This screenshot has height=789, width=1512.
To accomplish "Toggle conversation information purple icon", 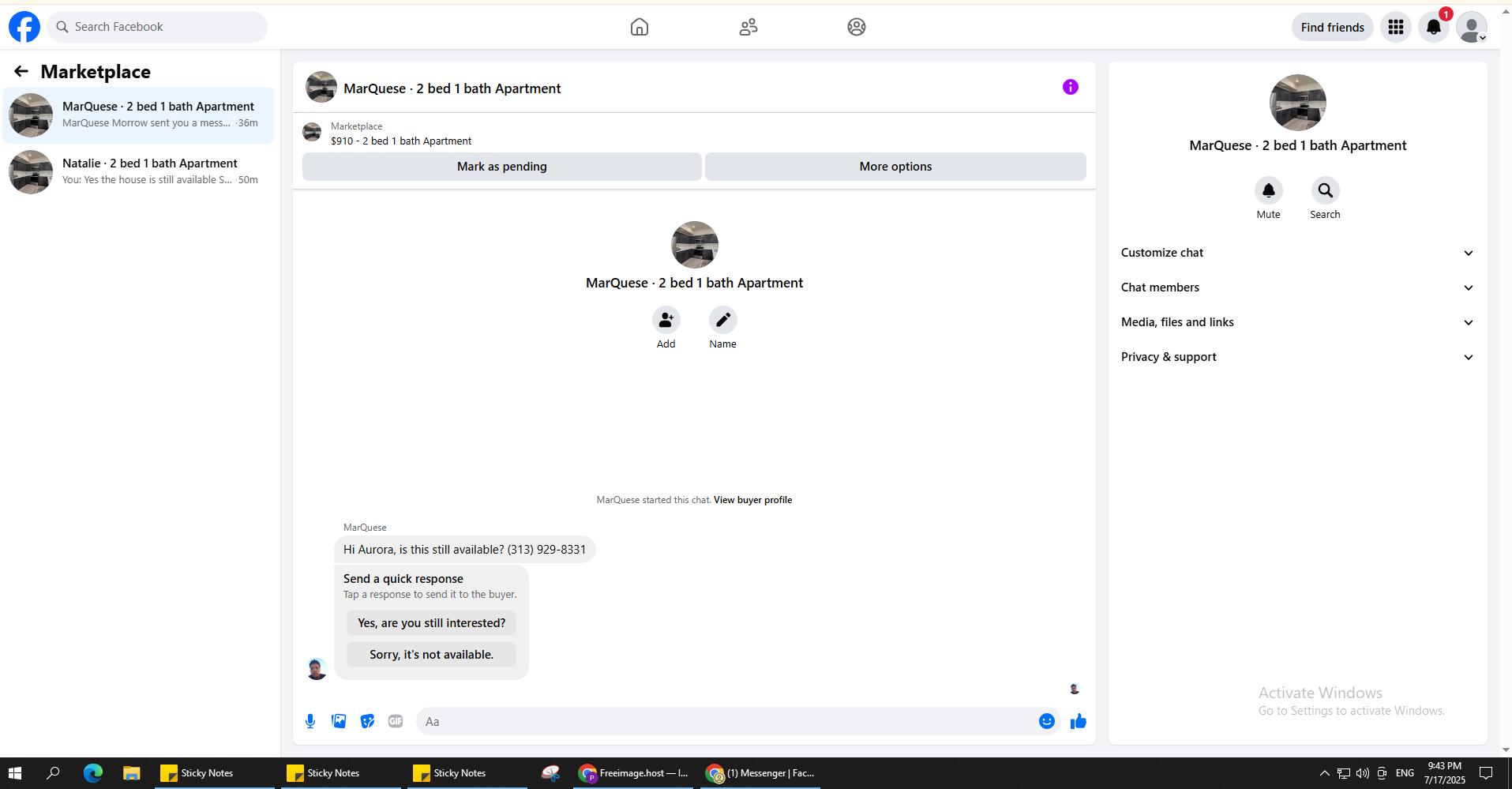I will 1071,87.
